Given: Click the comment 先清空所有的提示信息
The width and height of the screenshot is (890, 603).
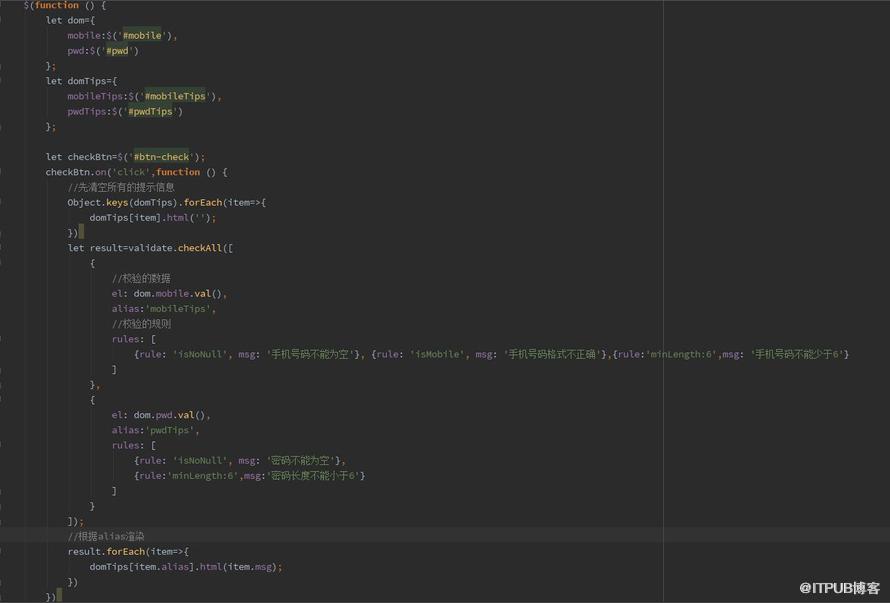Looking at the screenshot, I should point(121,187).
